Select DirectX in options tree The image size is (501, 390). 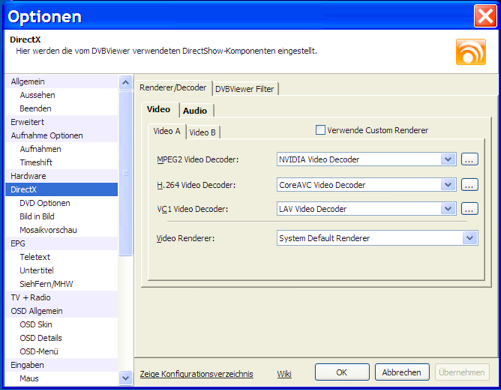(x=62, y=190)
